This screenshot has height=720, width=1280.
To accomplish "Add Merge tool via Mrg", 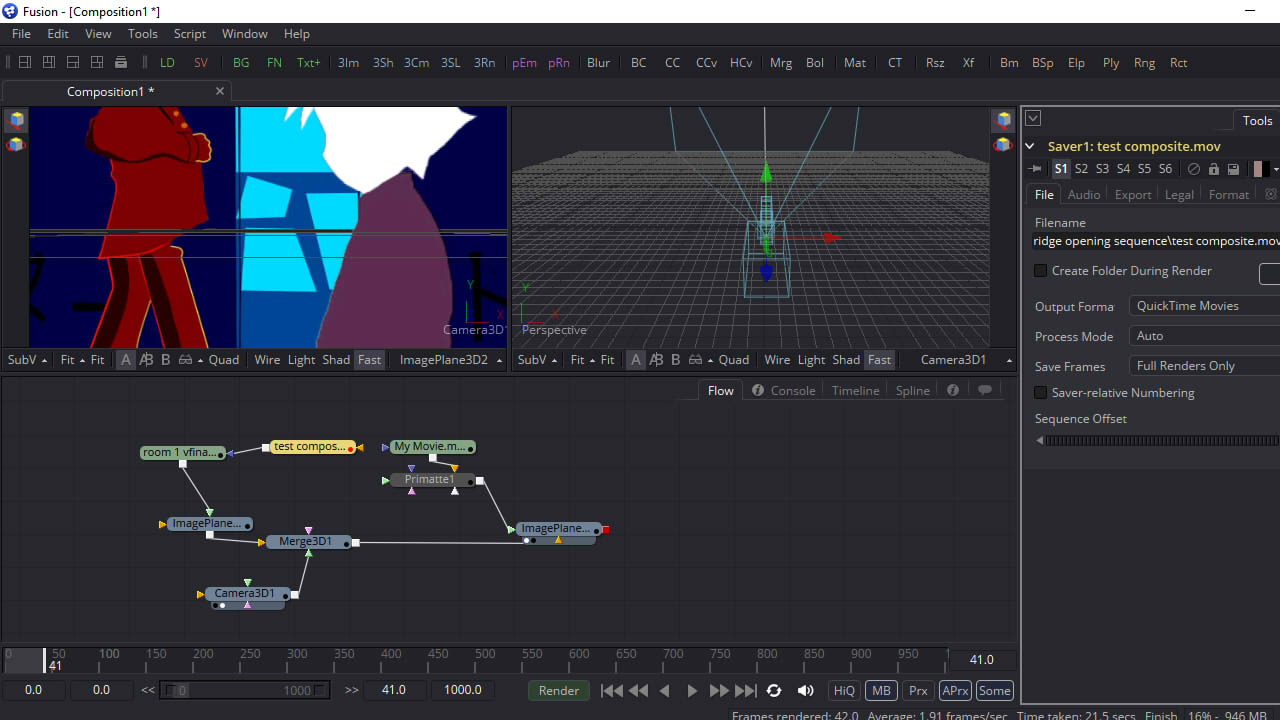I will coord(781,62).
